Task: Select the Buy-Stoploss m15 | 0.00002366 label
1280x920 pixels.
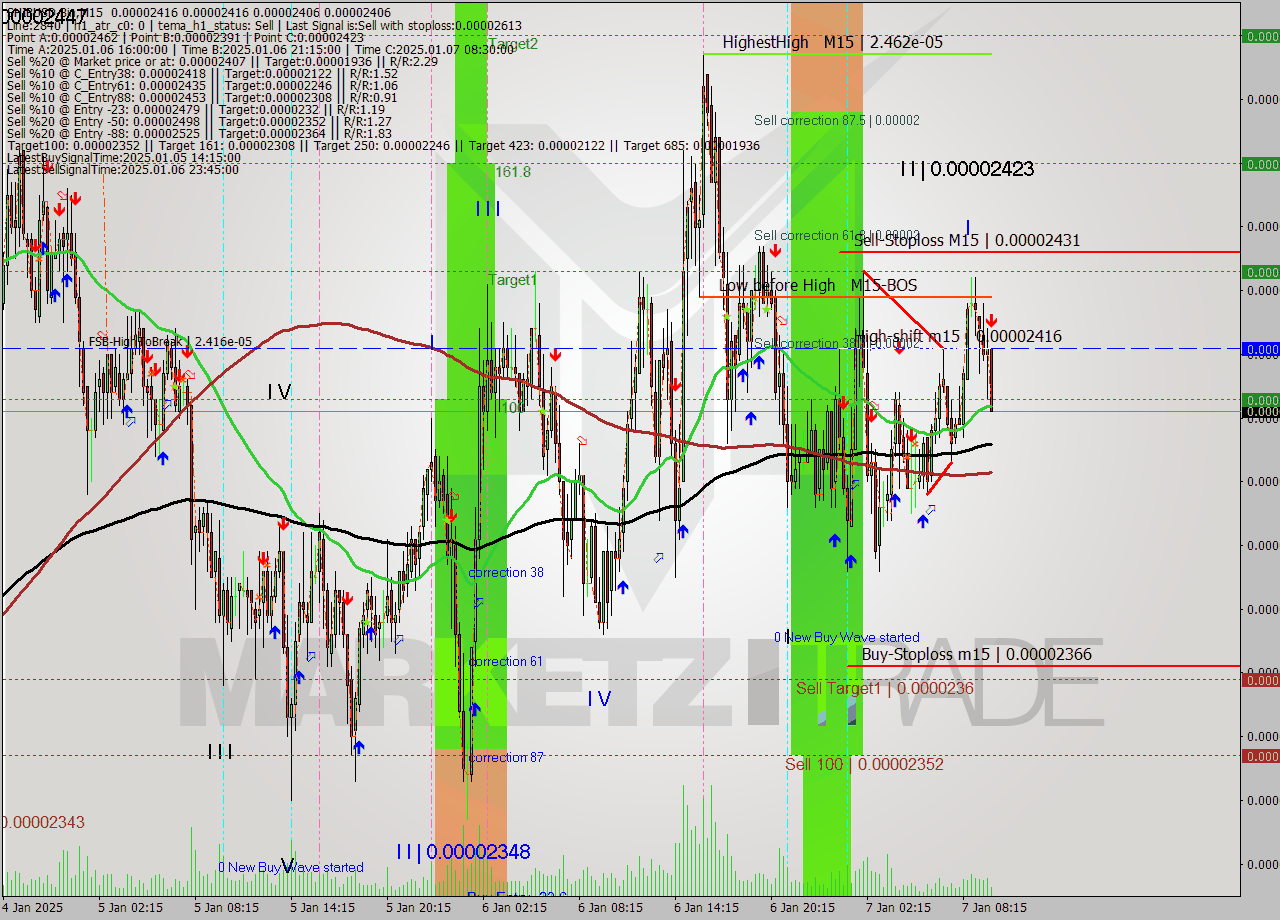Action: coord(977,654)
